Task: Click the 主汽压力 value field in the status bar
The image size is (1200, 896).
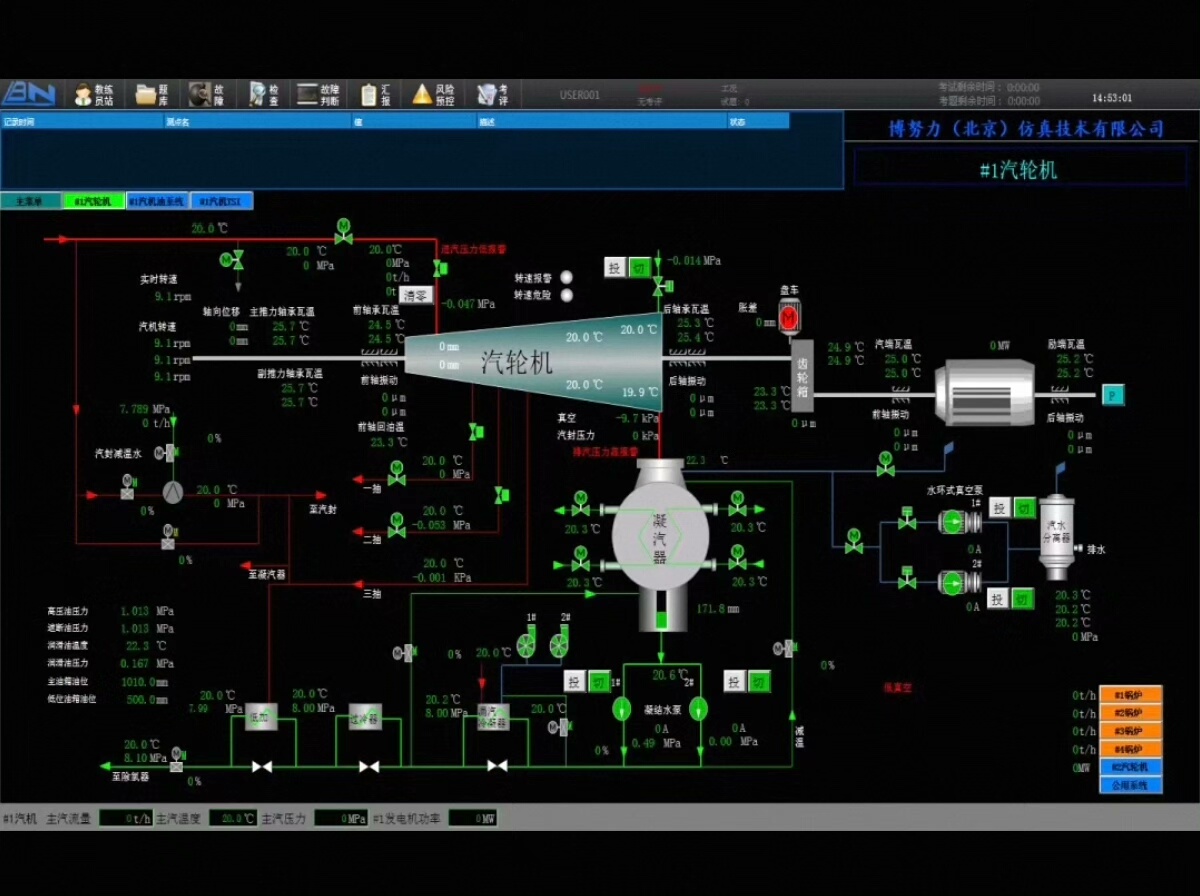Action: pyautogui.click(x=341, y=818)
